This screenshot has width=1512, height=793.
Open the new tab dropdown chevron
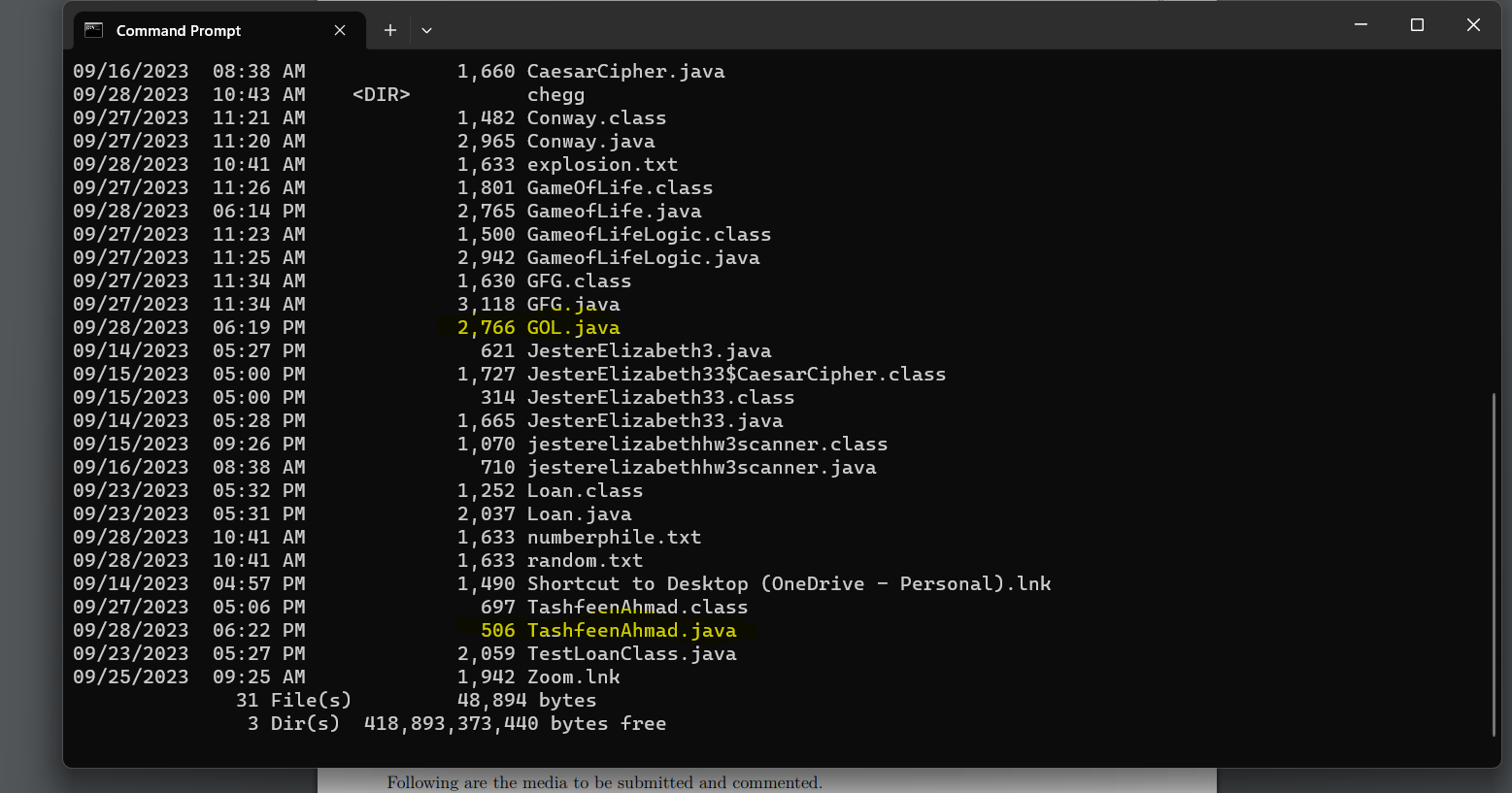click(x=425, y=30)
